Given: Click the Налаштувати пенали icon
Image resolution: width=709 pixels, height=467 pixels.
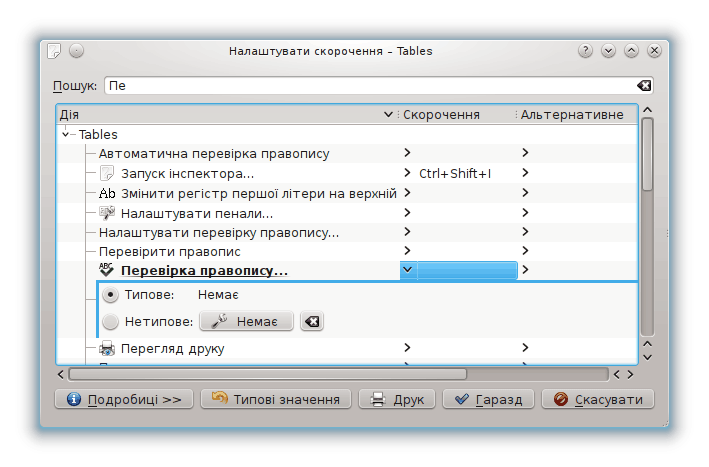Looking at the screenshot, I should point(108,213).
